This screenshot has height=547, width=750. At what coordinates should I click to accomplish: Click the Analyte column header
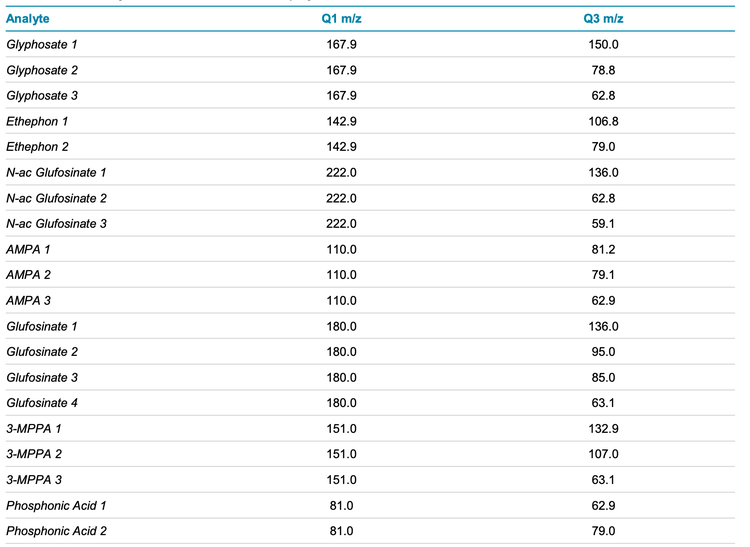pos(28,19)
